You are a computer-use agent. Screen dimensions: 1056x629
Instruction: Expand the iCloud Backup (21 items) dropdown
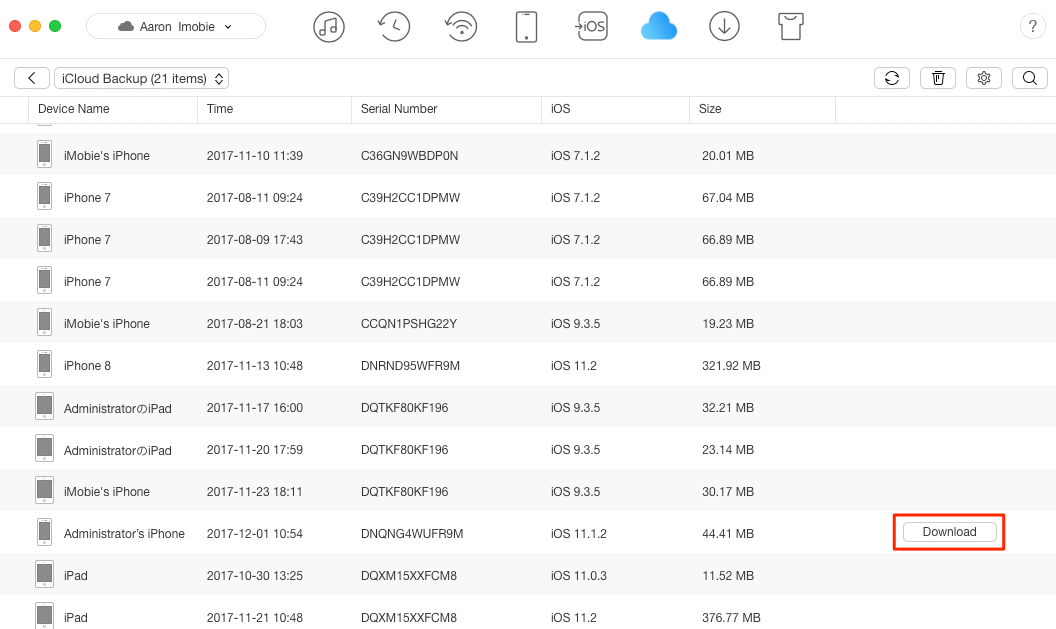[141, 78]
